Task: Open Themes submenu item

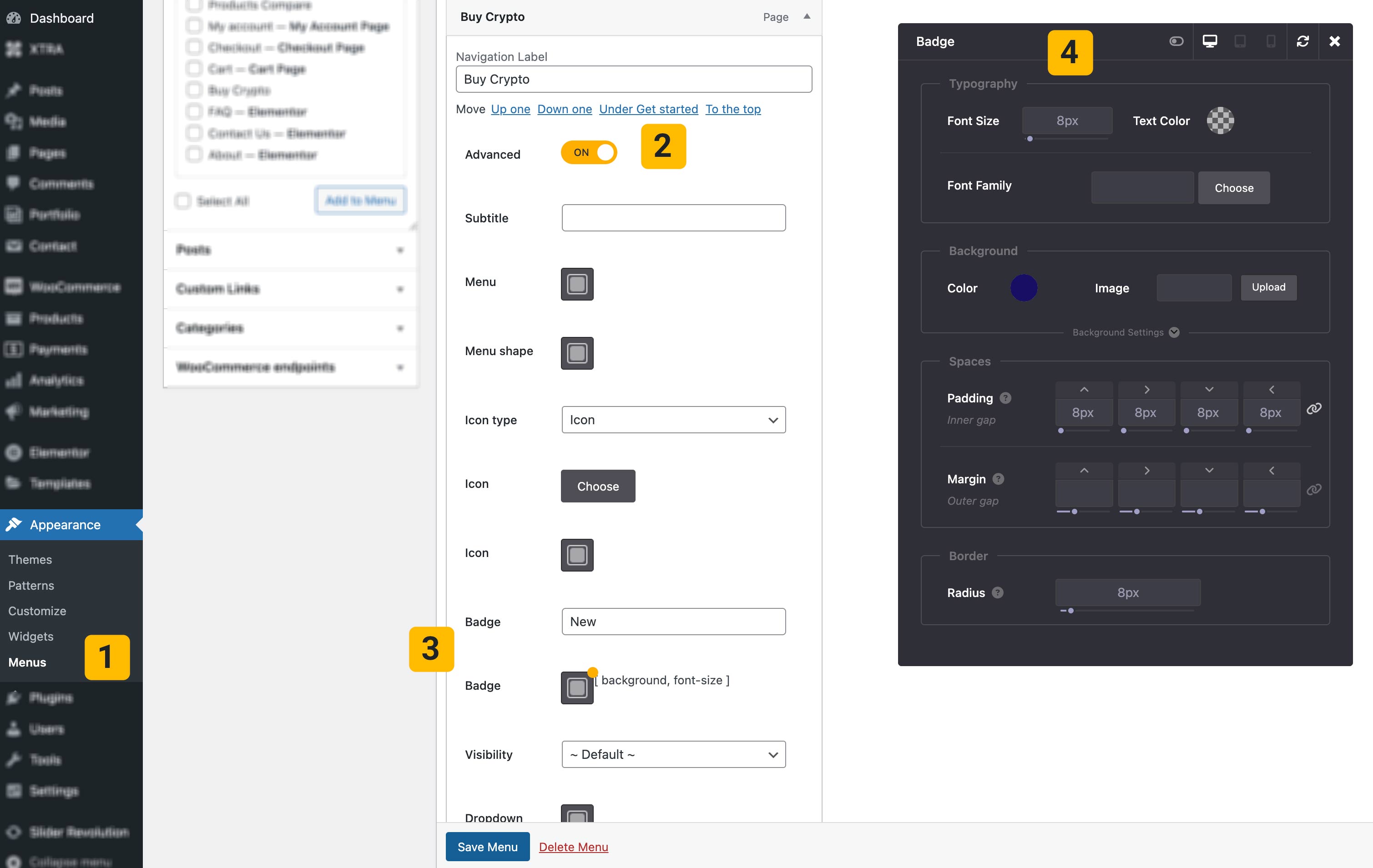Action: tap(30, 560)
